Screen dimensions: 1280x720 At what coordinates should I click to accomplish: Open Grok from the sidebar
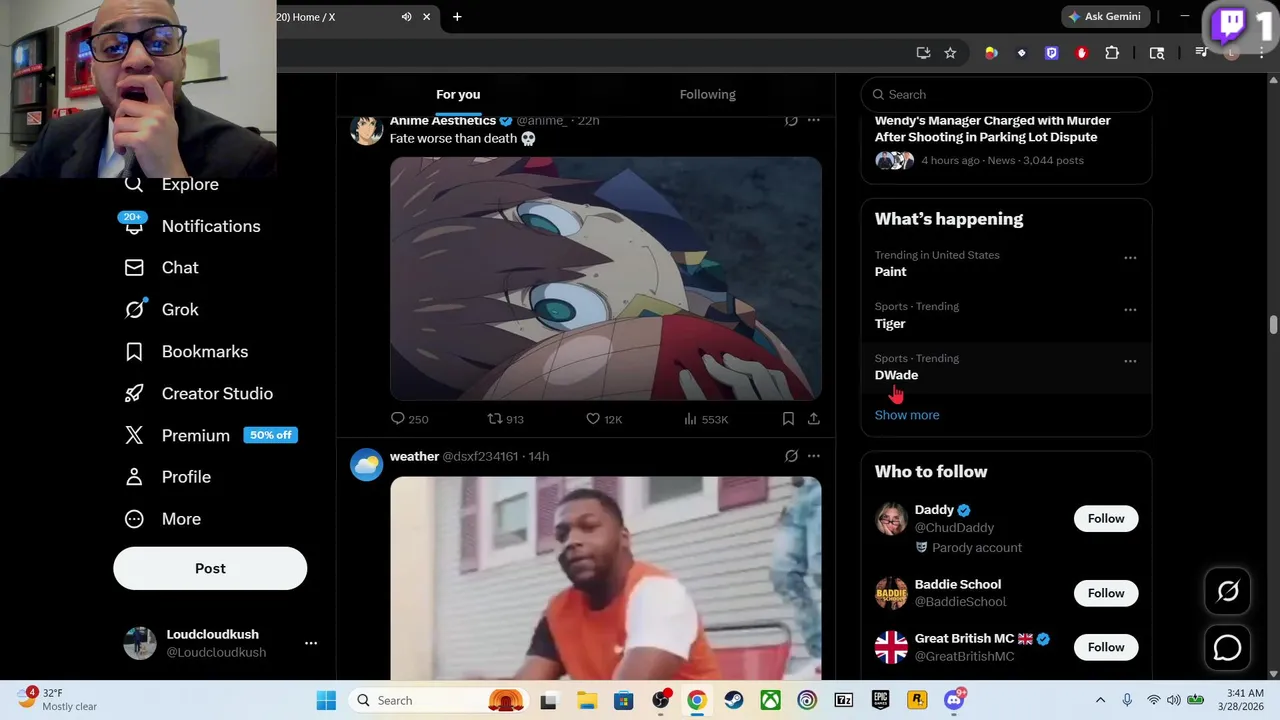tap(180, 310)
